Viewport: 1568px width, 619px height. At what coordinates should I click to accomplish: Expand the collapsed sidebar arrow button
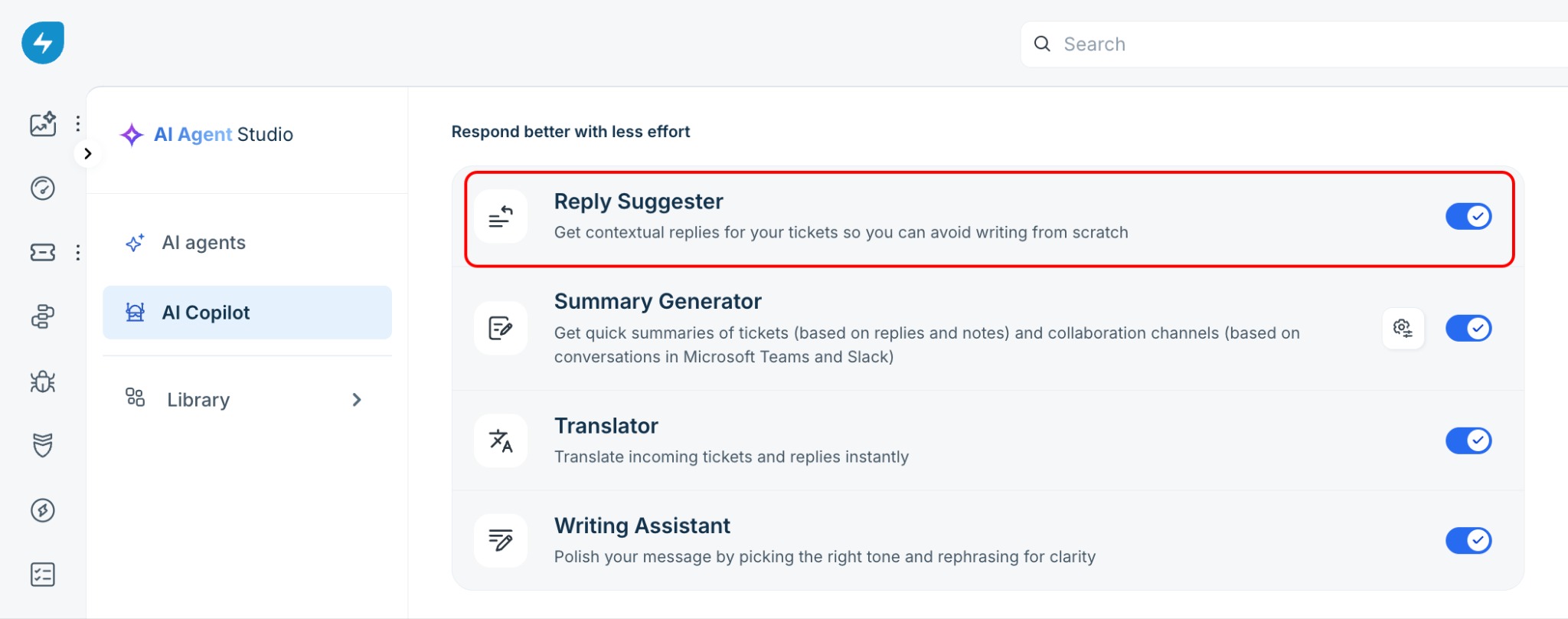(x=87, y=153)
